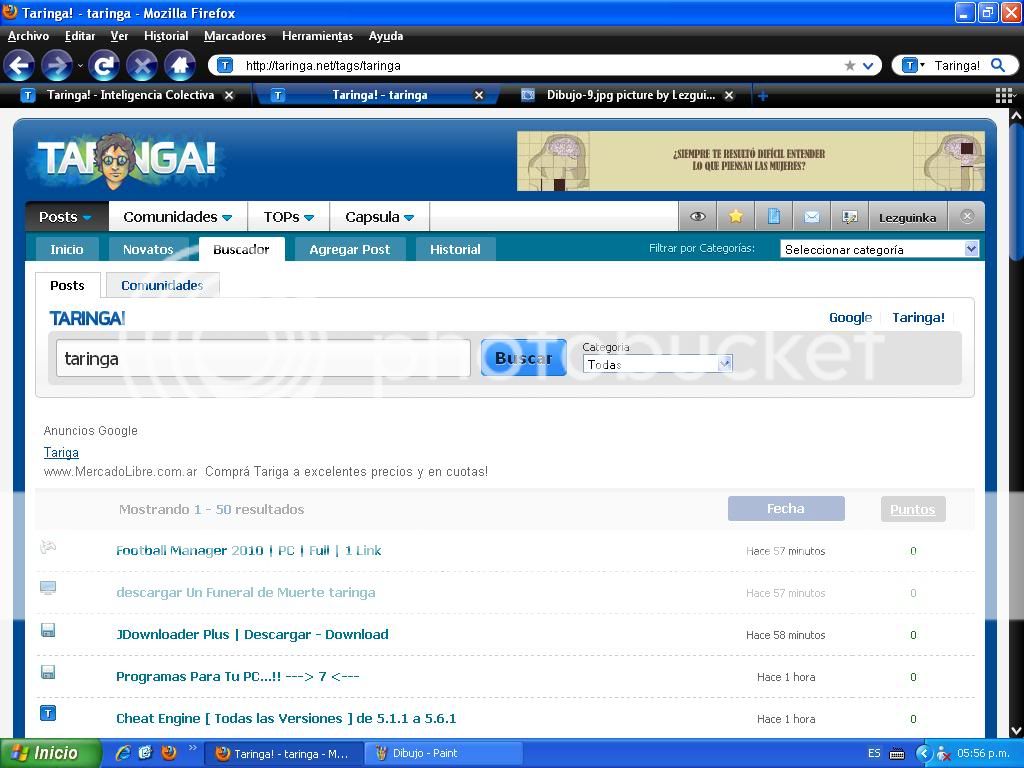1024x768 pixels.
Task: Sort results by Fecha
Action: tap(786, 509)
